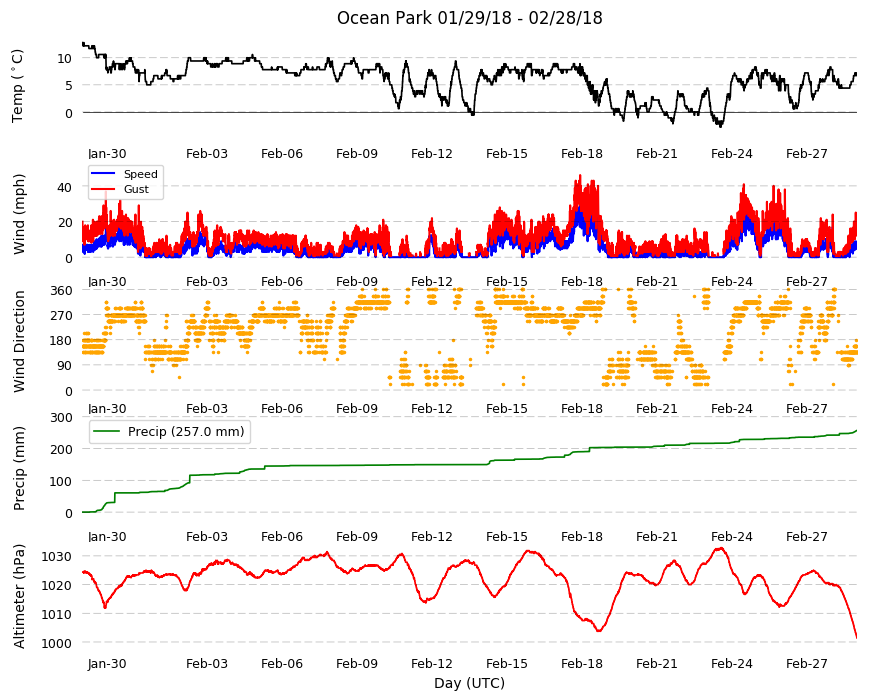Select the Precip (257.0 mm) legend label

186,431
